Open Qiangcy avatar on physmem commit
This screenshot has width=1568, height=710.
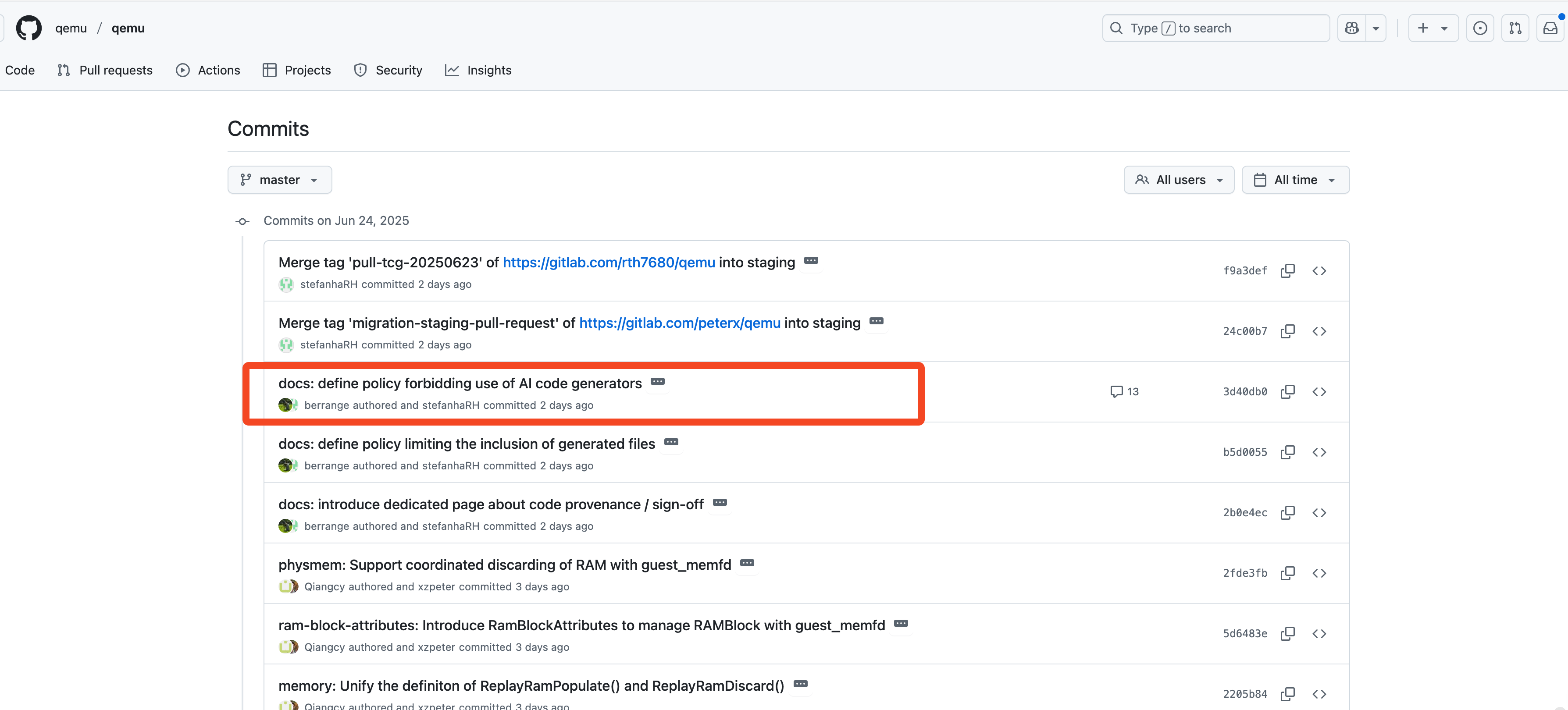tap(285, 586)
